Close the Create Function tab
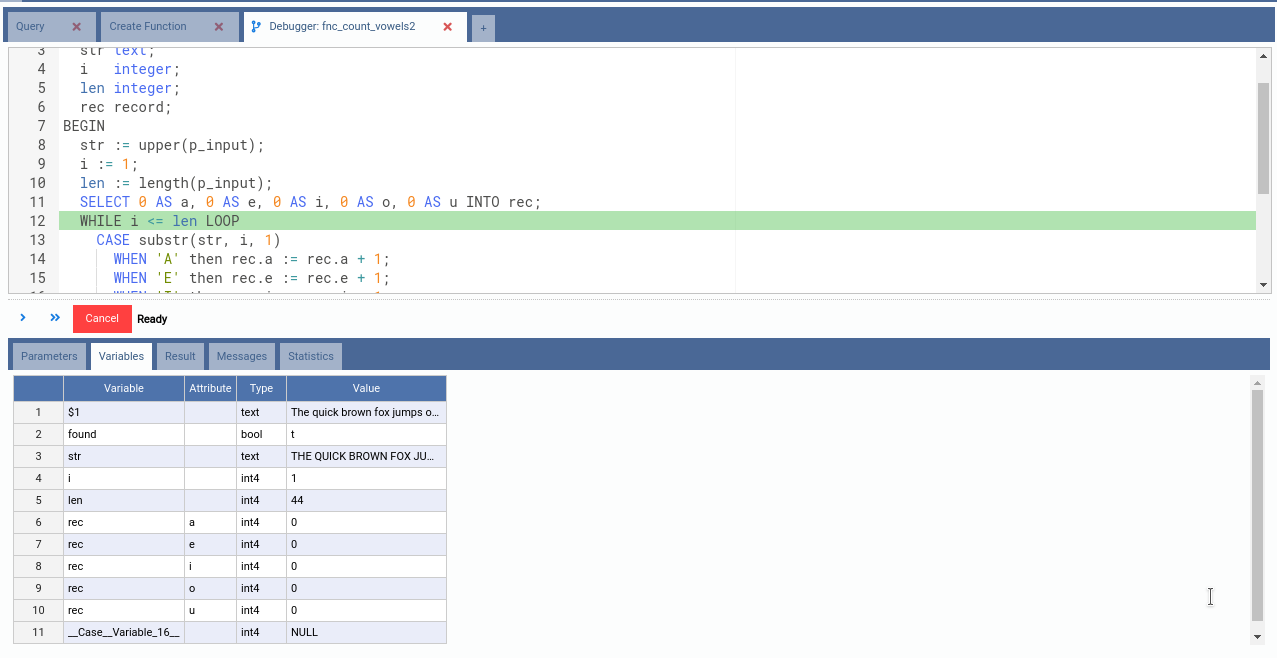Image resolution: width=1277 pixels, height=658 pixels. coord(220,27)
